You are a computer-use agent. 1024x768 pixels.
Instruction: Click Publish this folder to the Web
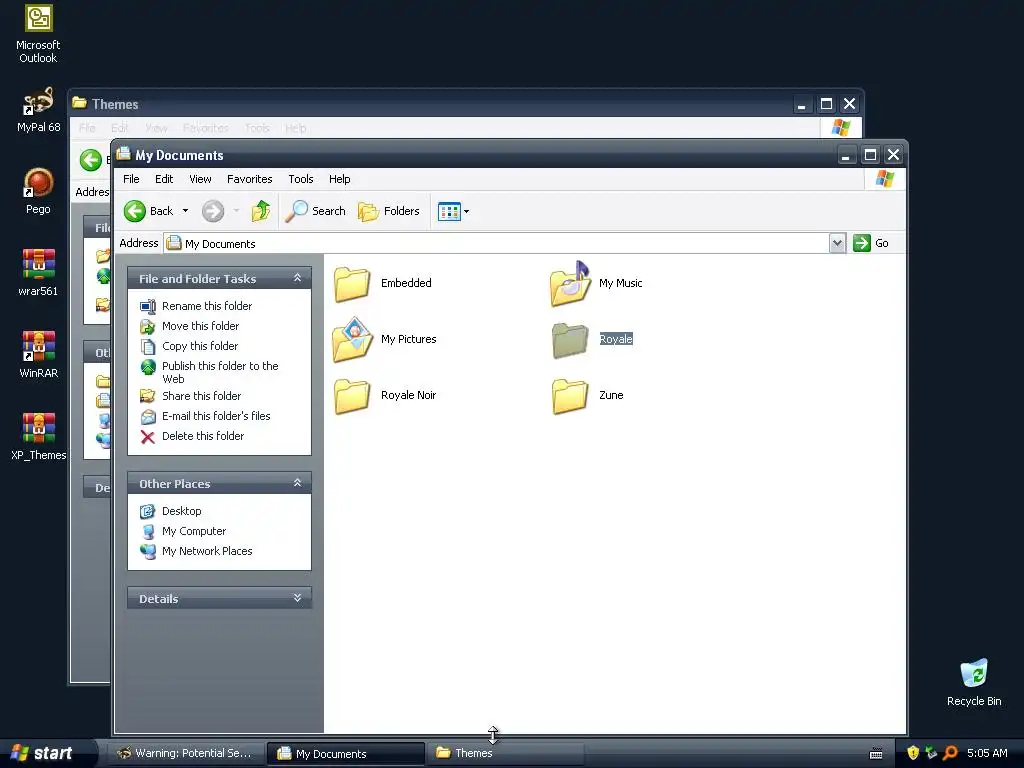pyautogui.click(x=220, y=372)
